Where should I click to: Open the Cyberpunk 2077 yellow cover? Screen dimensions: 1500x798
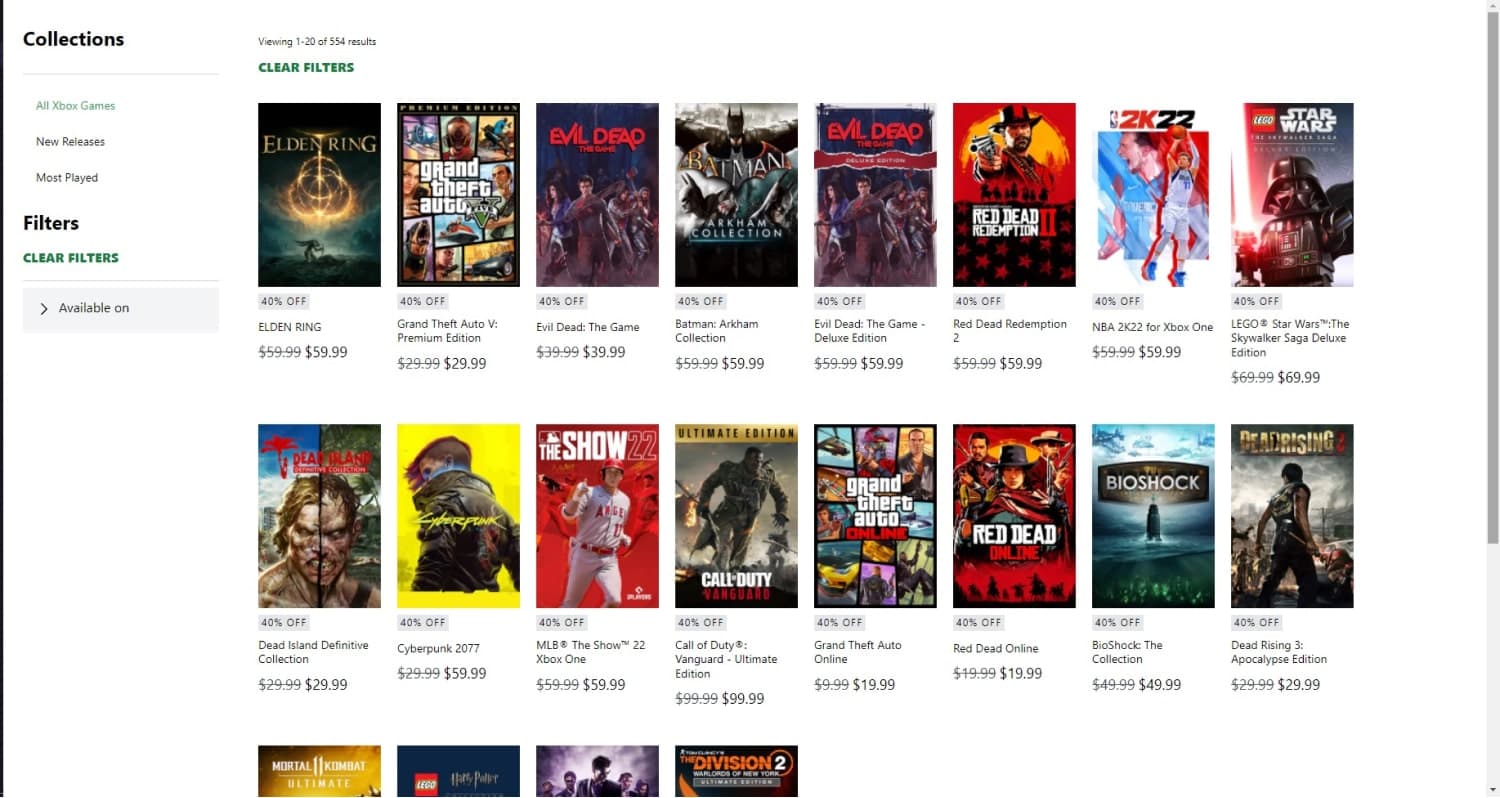[458, 516]
